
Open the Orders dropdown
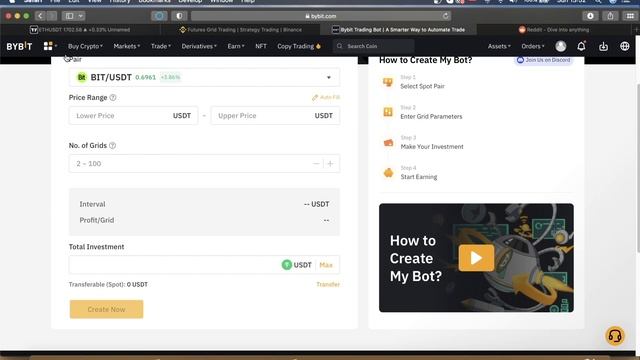(x=533, y=46)
